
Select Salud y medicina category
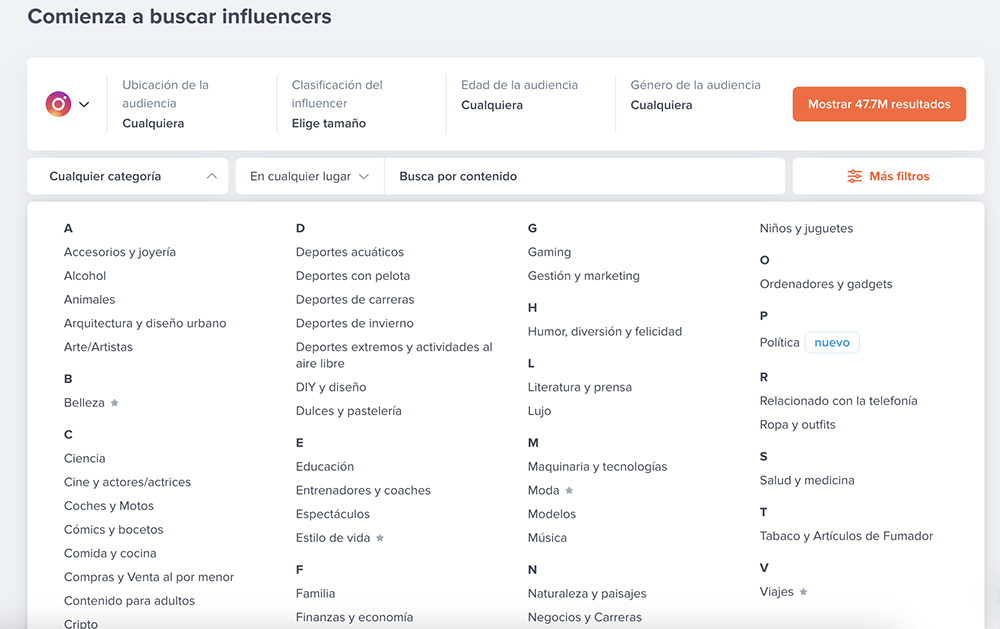coord(807,480)
